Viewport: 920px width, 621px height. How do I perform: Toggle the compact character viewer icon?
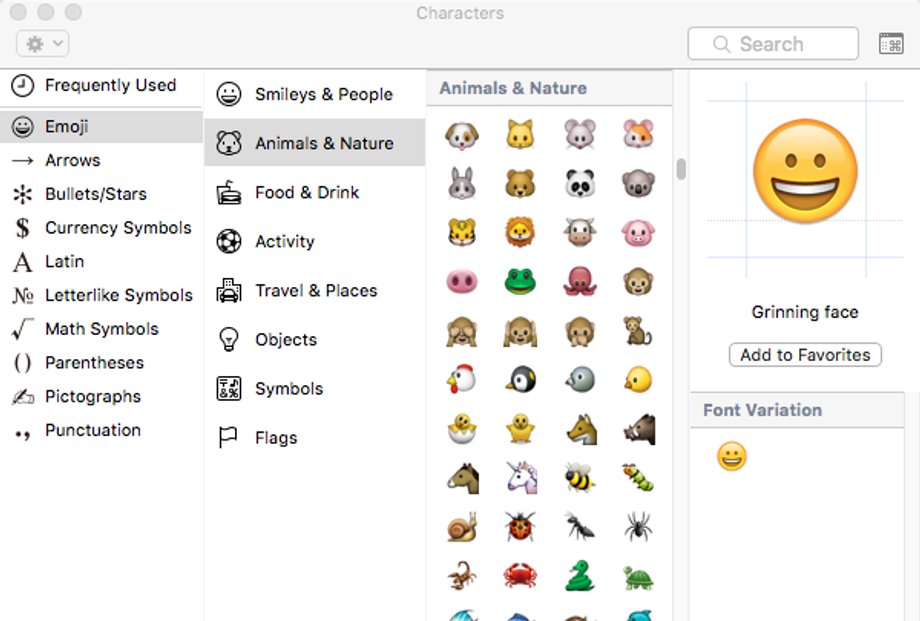(x=891, y=43)
